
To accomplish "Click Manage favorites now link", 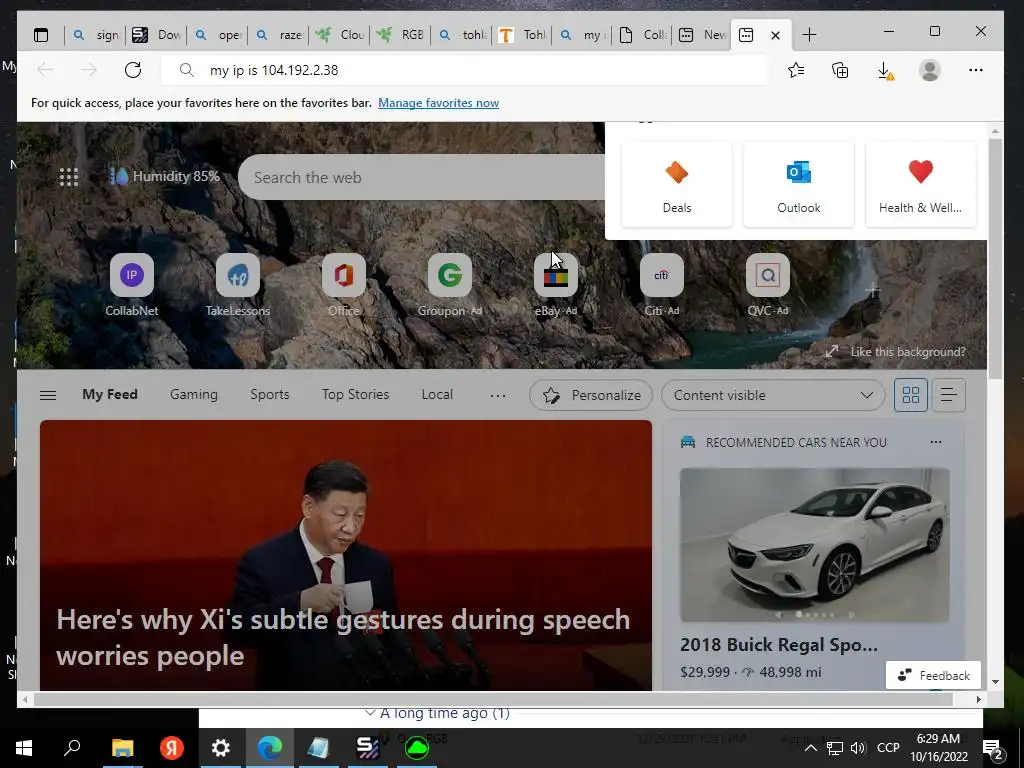I will [x=438, y=103].
